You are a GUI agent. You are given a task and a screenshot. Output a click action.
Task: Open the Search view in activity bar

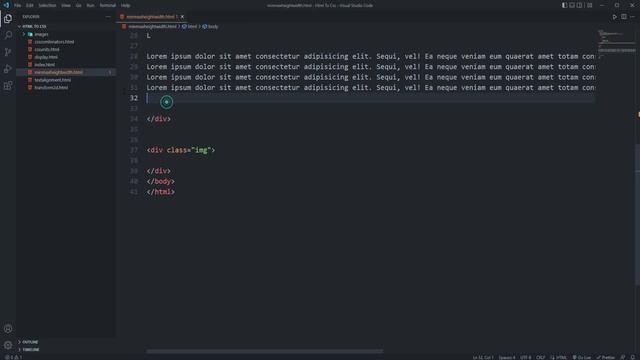[8, 35]
